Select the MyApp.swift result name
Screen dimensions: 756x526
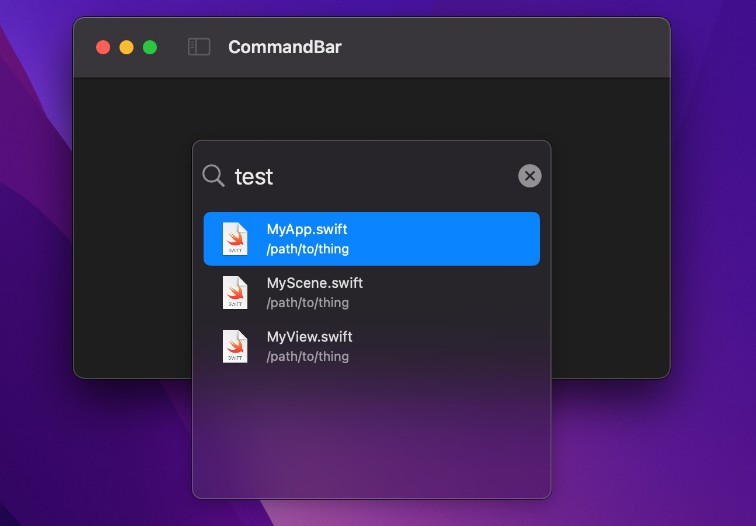point(306,230)
